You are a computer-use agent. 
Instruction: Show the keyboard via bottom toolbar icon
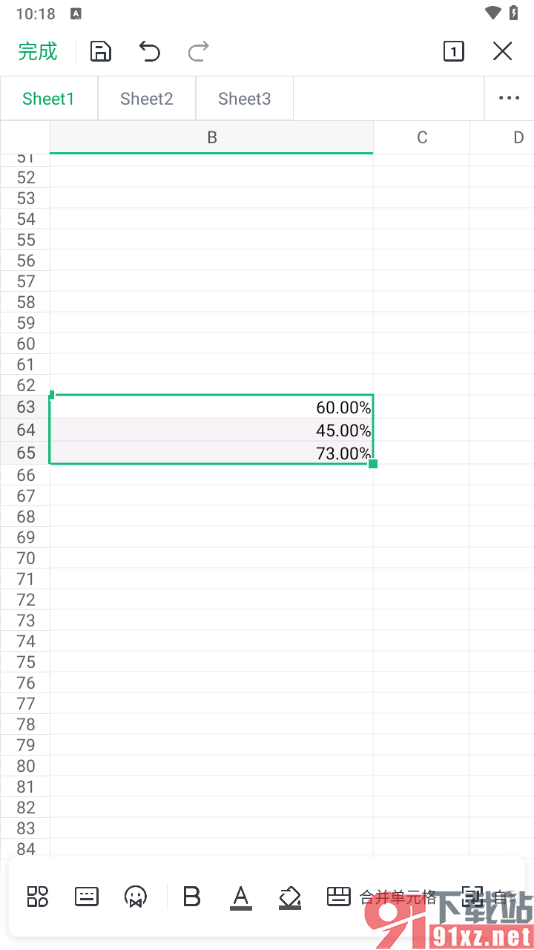[x=87, y=896]
